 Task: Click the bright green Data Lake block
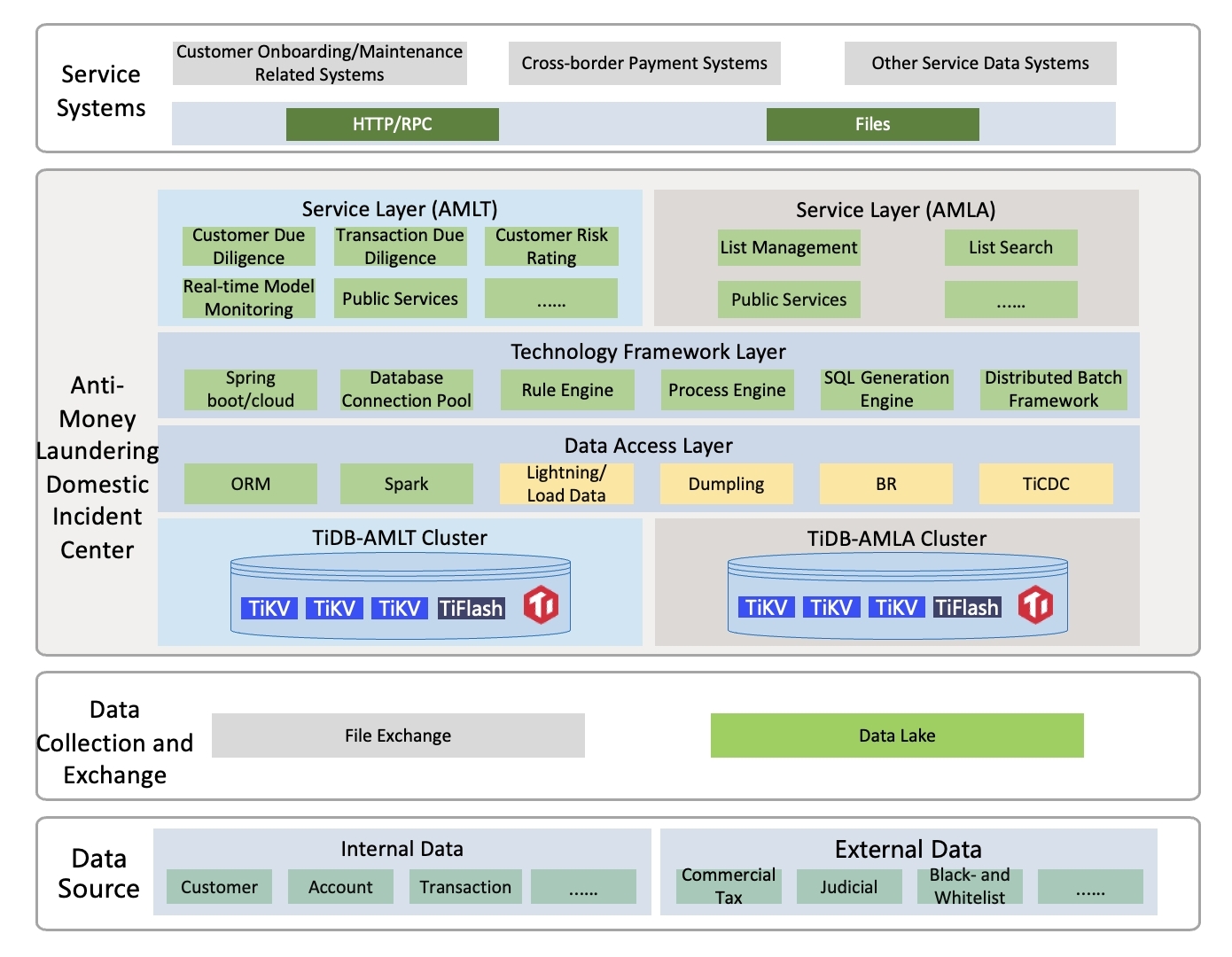[x=897, y=735]
